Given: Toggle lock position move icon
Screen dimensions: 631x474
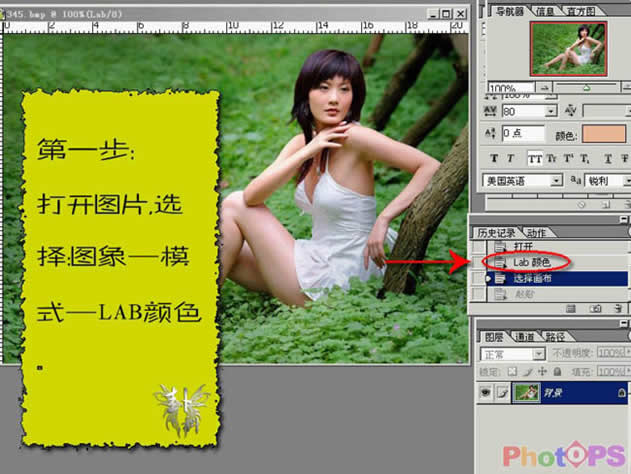Looking at the screenshot, I should 542,371.
